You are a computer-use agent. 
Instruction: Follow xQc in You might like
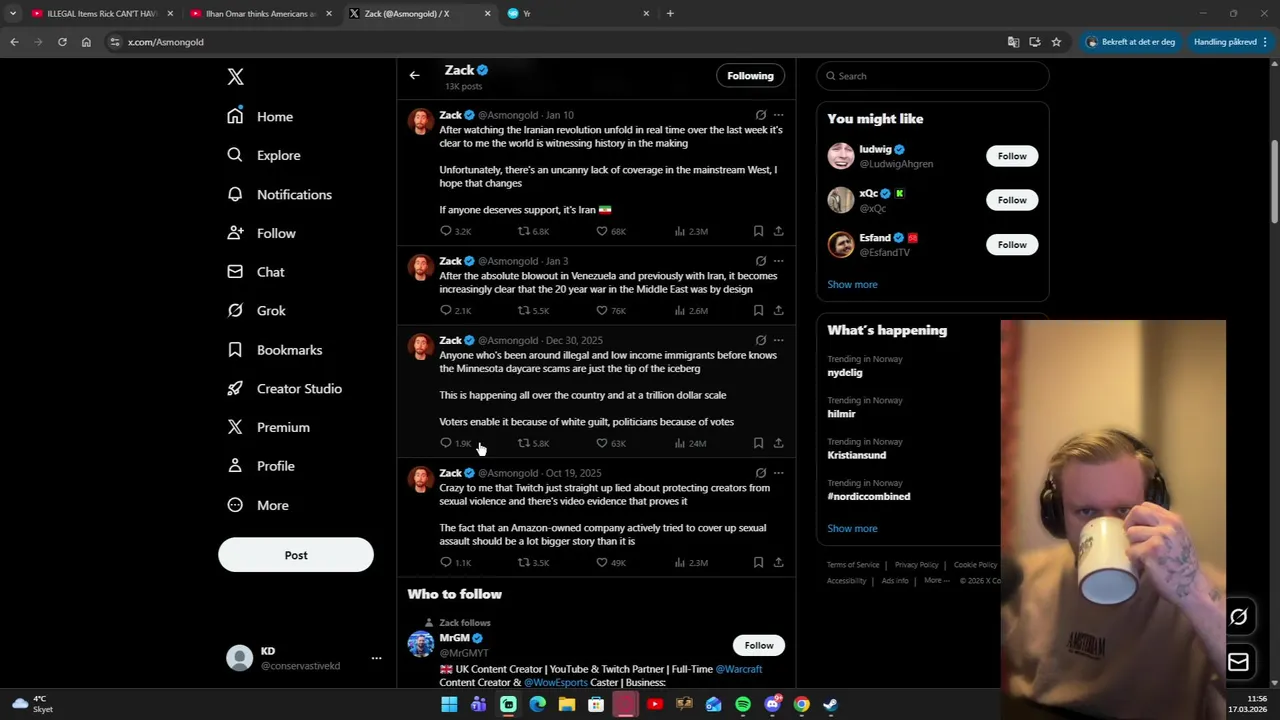[1012, 200]
